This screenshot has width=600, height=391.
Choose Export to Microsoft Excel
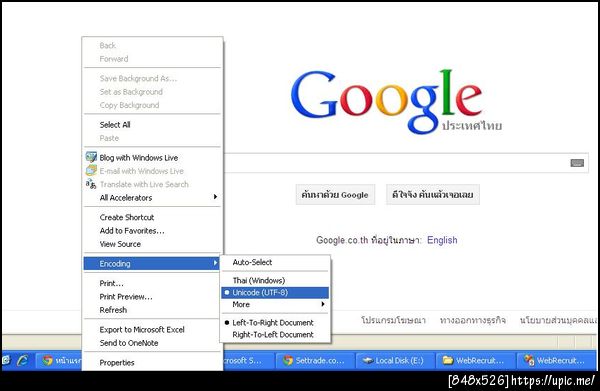click(x=152, y=330)
